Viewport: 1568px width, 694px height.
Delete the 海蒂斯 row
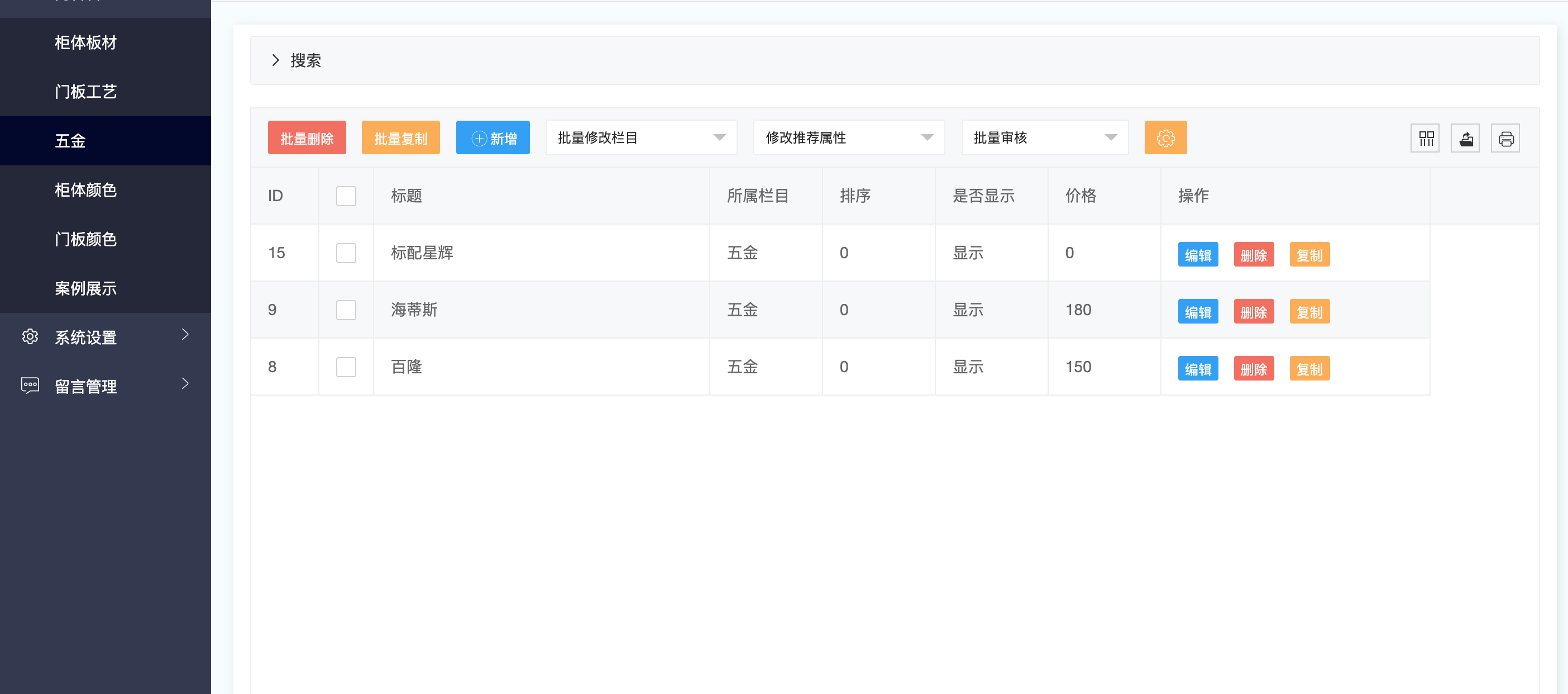(1253, 312)
